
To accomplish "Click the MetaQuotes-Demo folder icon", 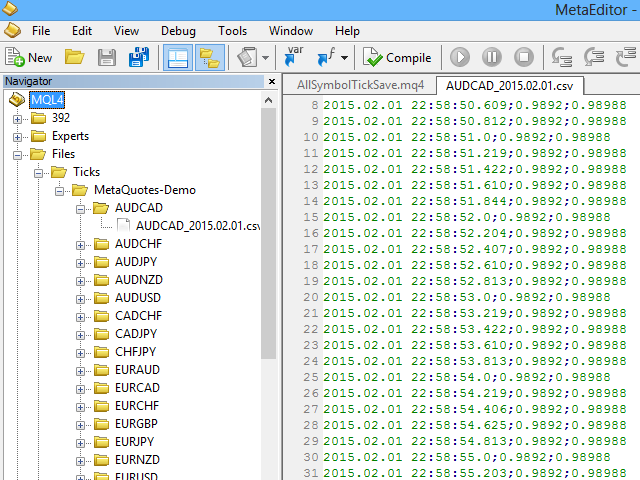I will tap(80, 190).
